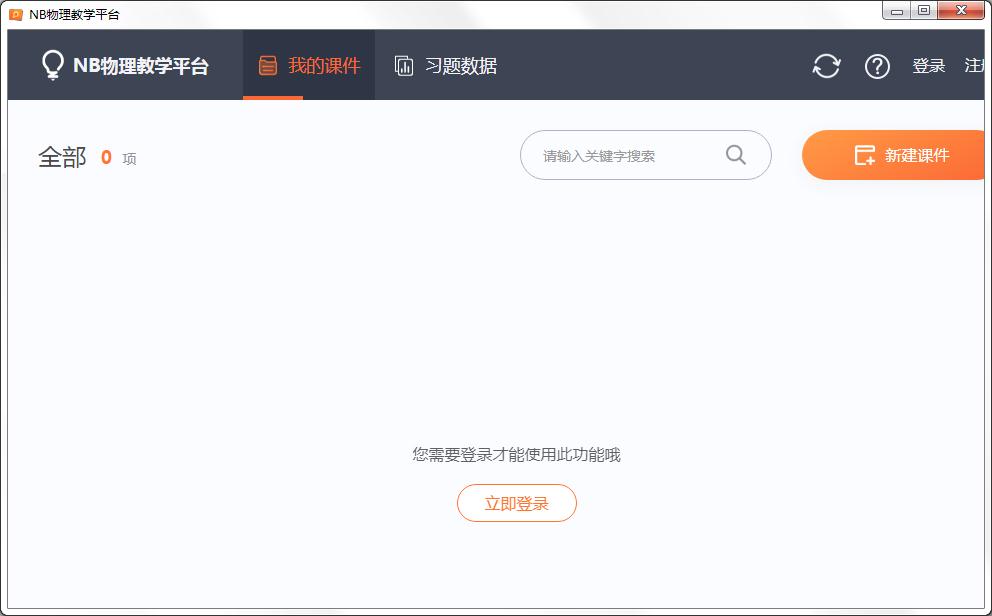Screen dimensions: 992x616
Task: Click the search magnifier icon
Action: pyautogui.click(x=736, y=155)
